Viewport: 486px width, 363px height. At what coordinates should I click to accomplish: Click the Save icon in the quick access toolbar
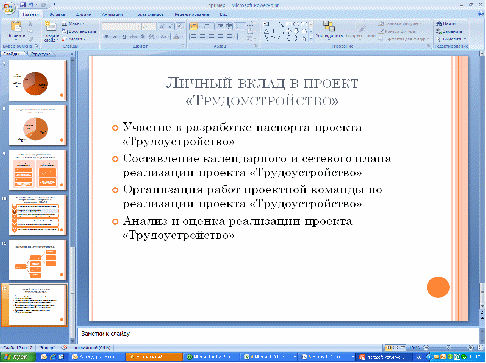tap(23, 5)
